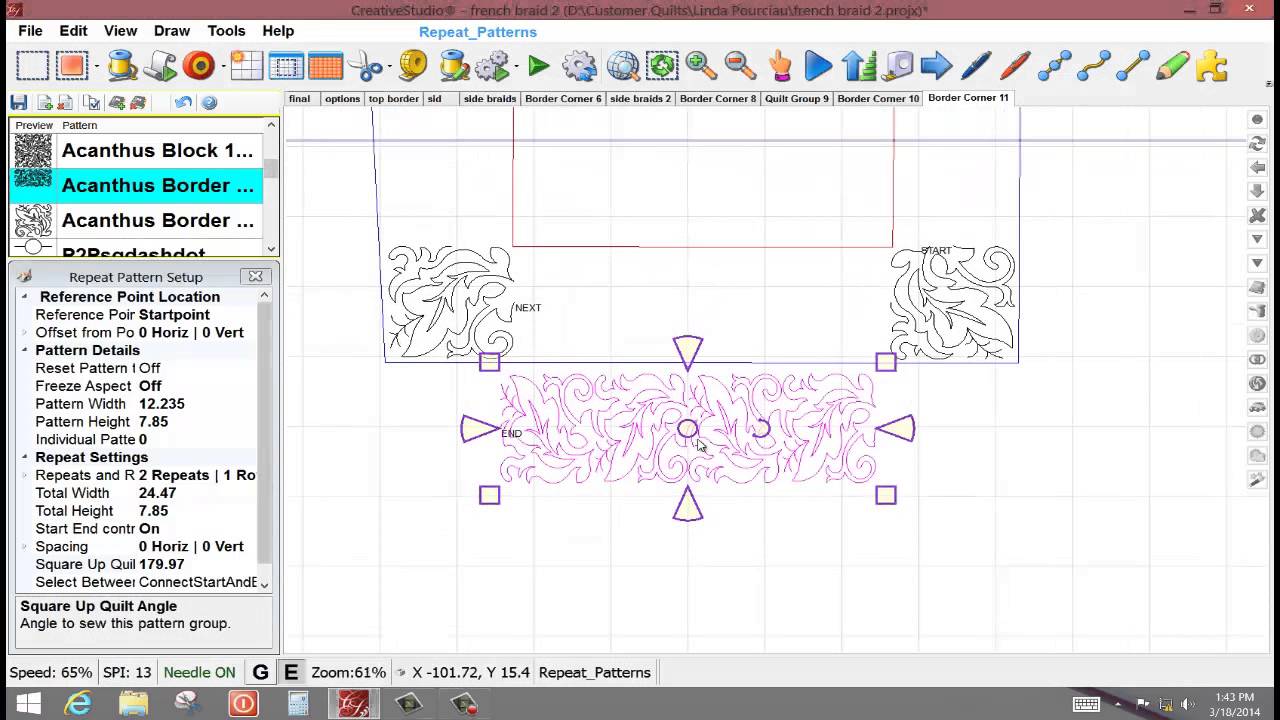This screenshot has height=720, width=1280.
Task: Click the measuring tape icon
Action: point(412,67)
